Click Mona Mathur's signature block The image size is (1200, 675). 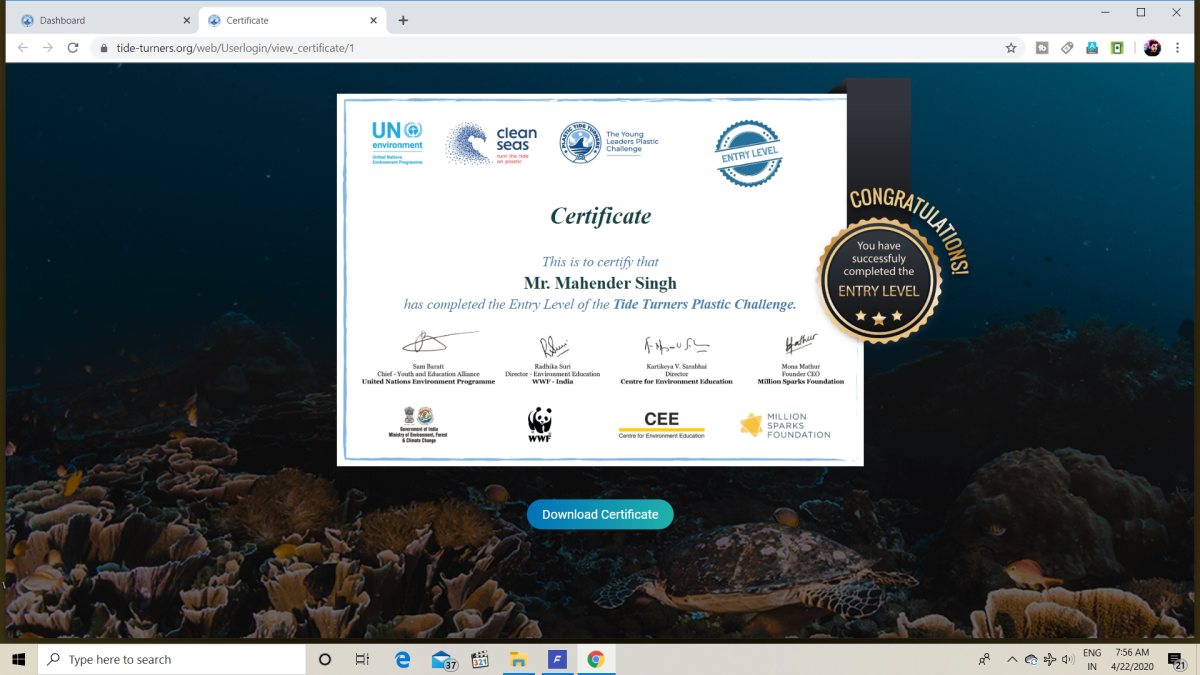(800, 359)
